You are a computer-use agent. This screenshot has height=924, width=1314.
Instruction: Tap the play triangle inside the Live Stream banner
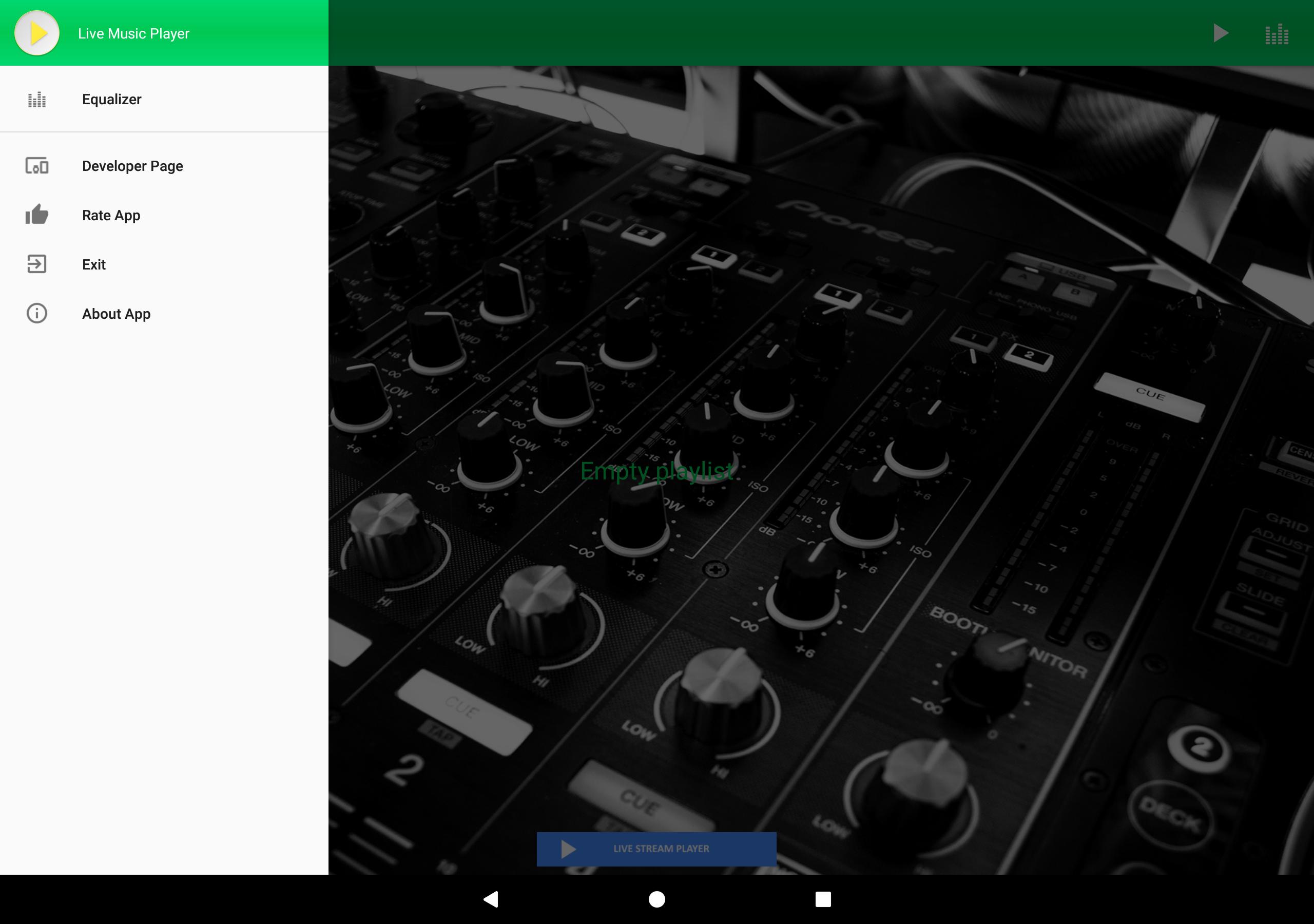(x=568, y=849)
